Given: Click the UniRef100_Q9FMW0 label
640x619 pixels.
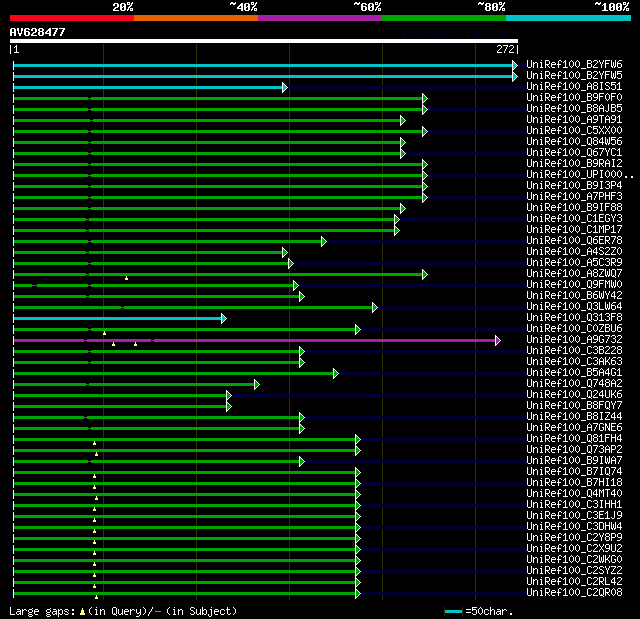Looking at the screenshot, I should click(574, 284).
